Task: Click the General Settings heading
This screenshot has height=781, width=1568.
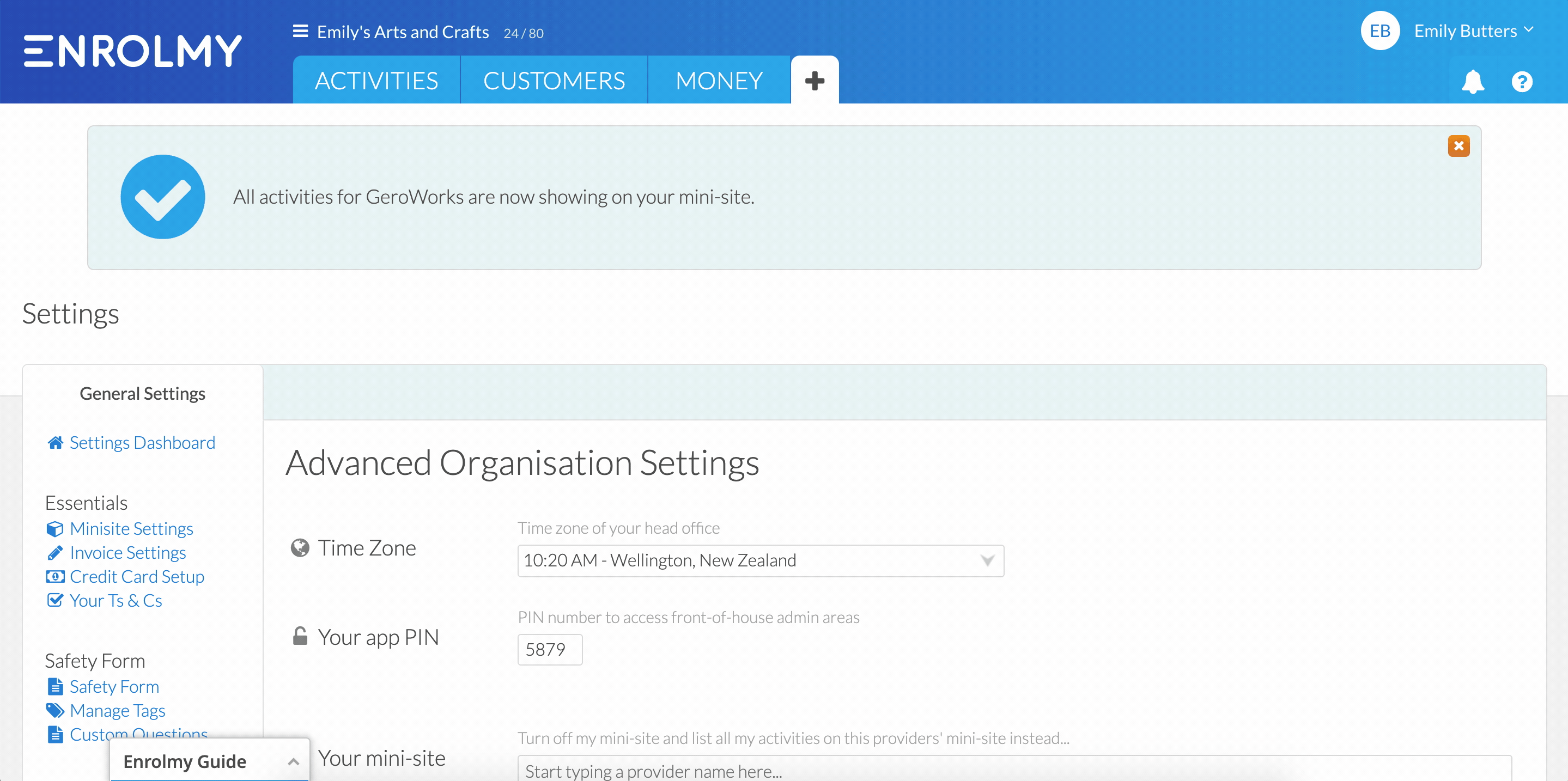Action: point(142,394)
